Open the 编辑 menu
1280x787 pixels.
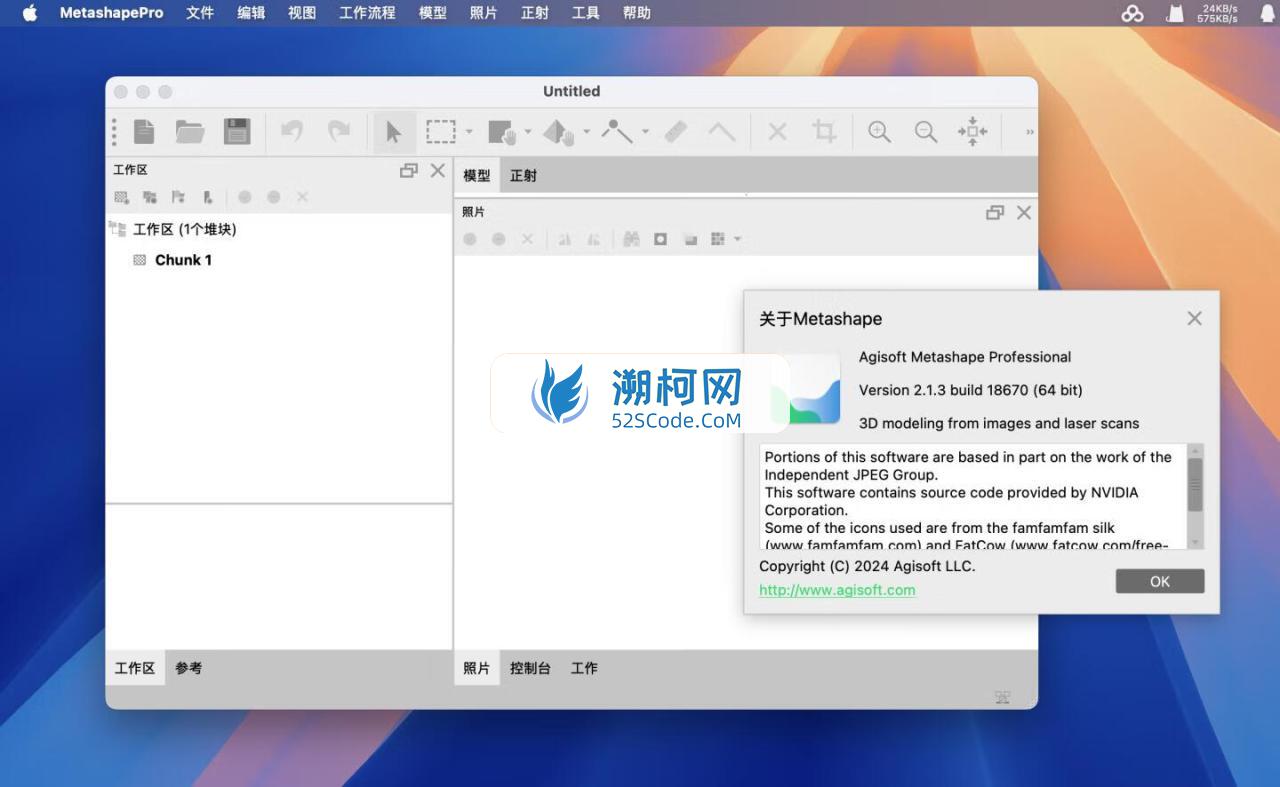pyautogui.click(x=251, y=13)
